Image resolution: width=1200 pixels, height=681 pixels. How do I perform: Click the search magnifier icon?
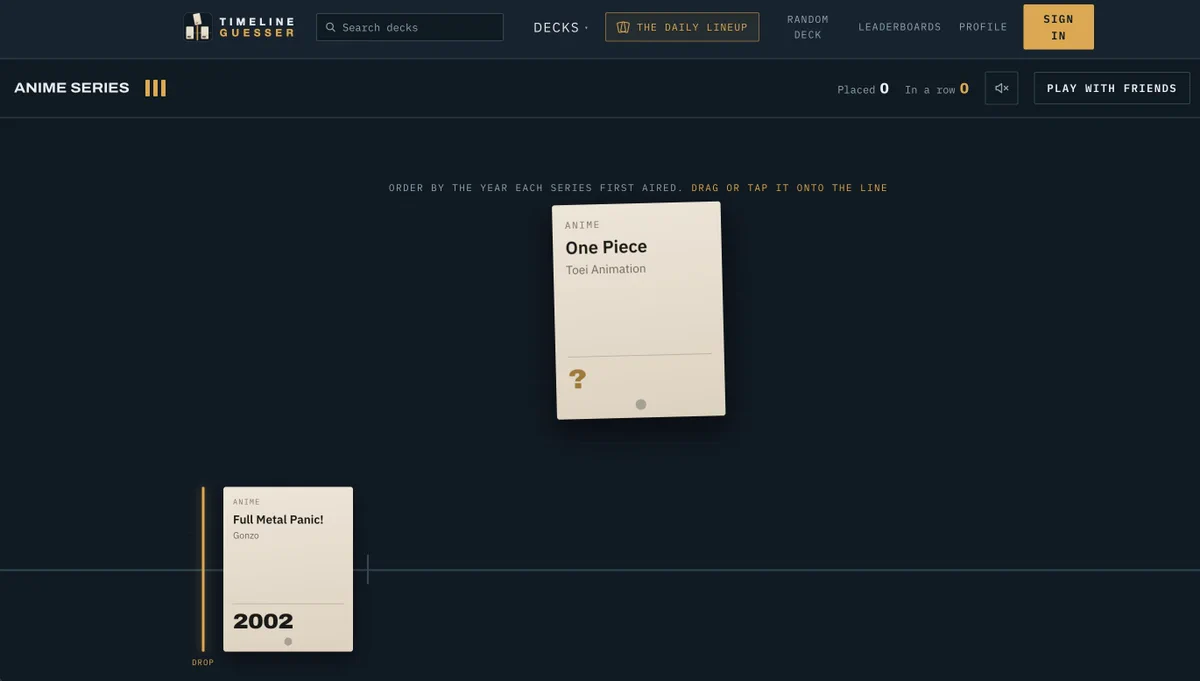point(331,27)
